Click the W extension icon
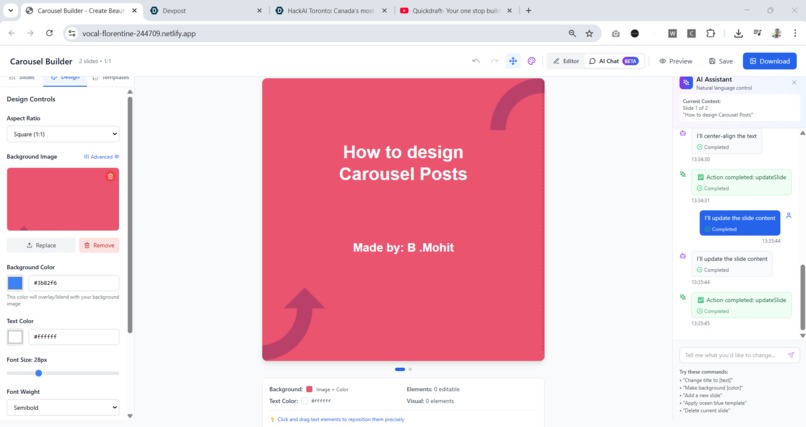 click(672, 33)
